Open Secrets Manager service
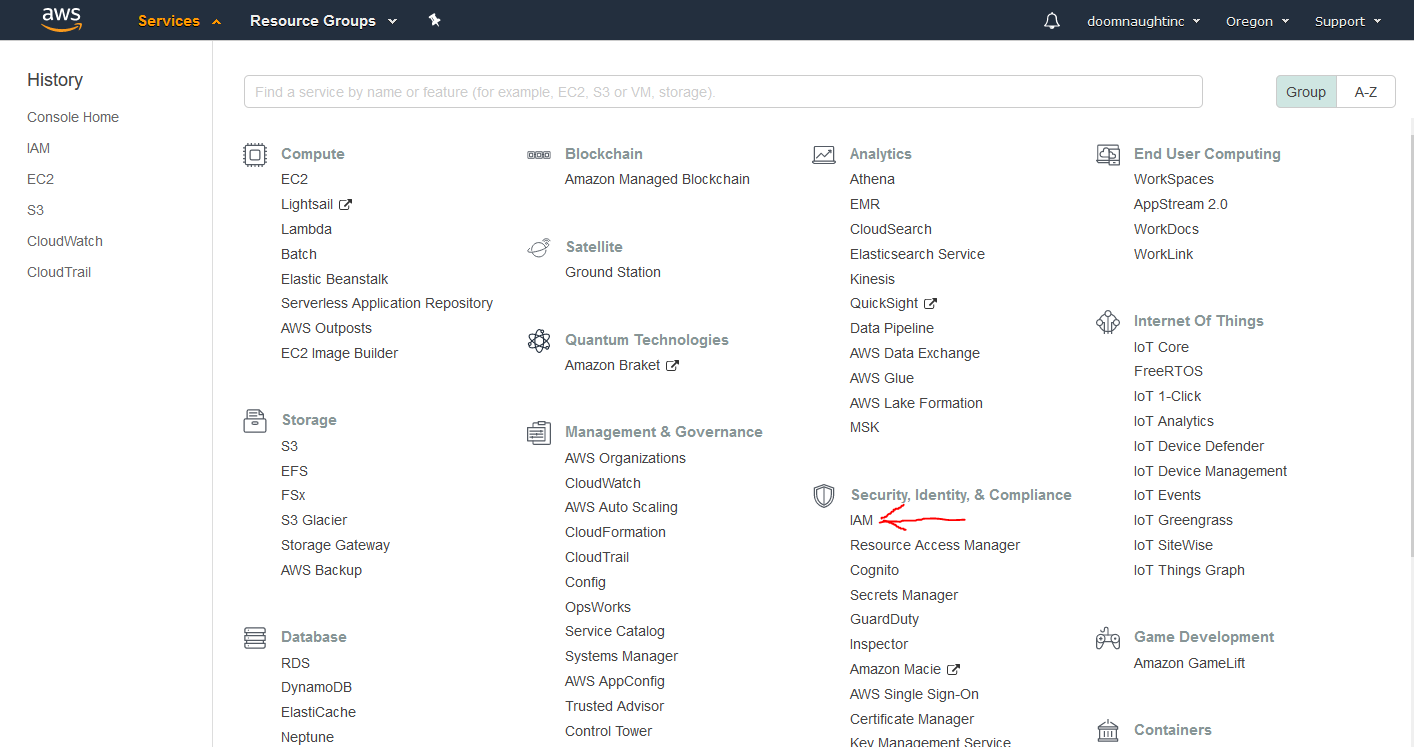The image size is (1414, 747). coord(904,595)
